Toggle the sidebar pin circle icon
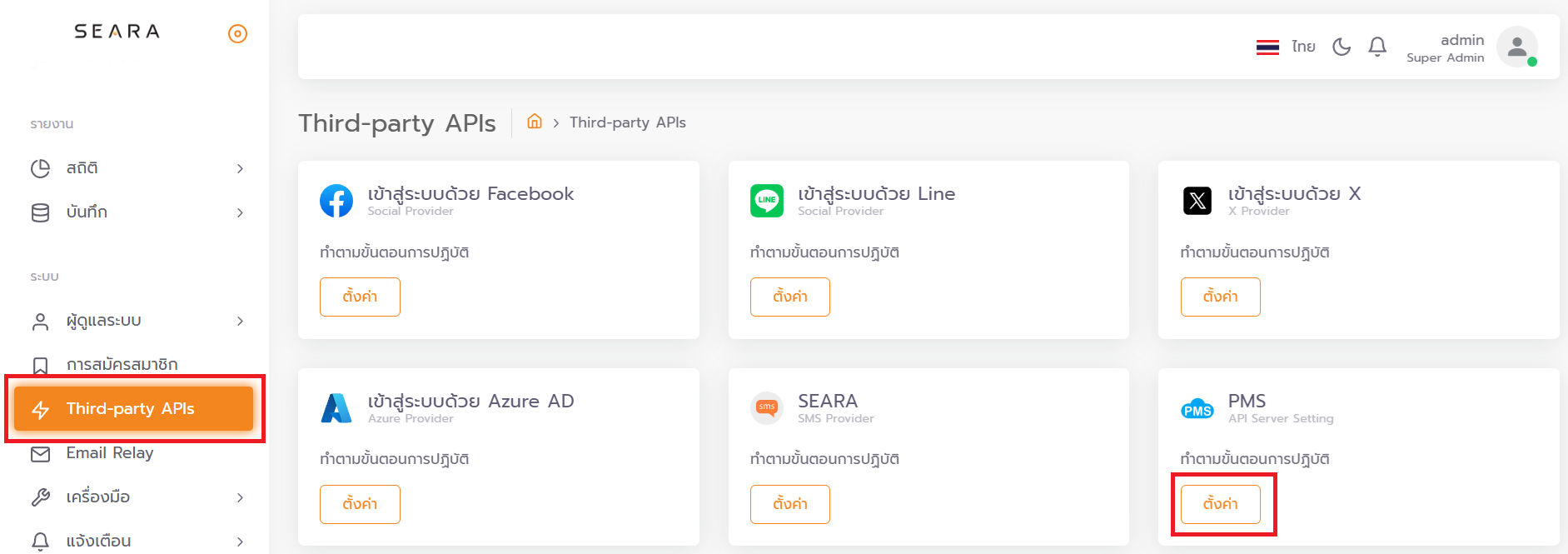The image size is (1568, 554). 237,33
